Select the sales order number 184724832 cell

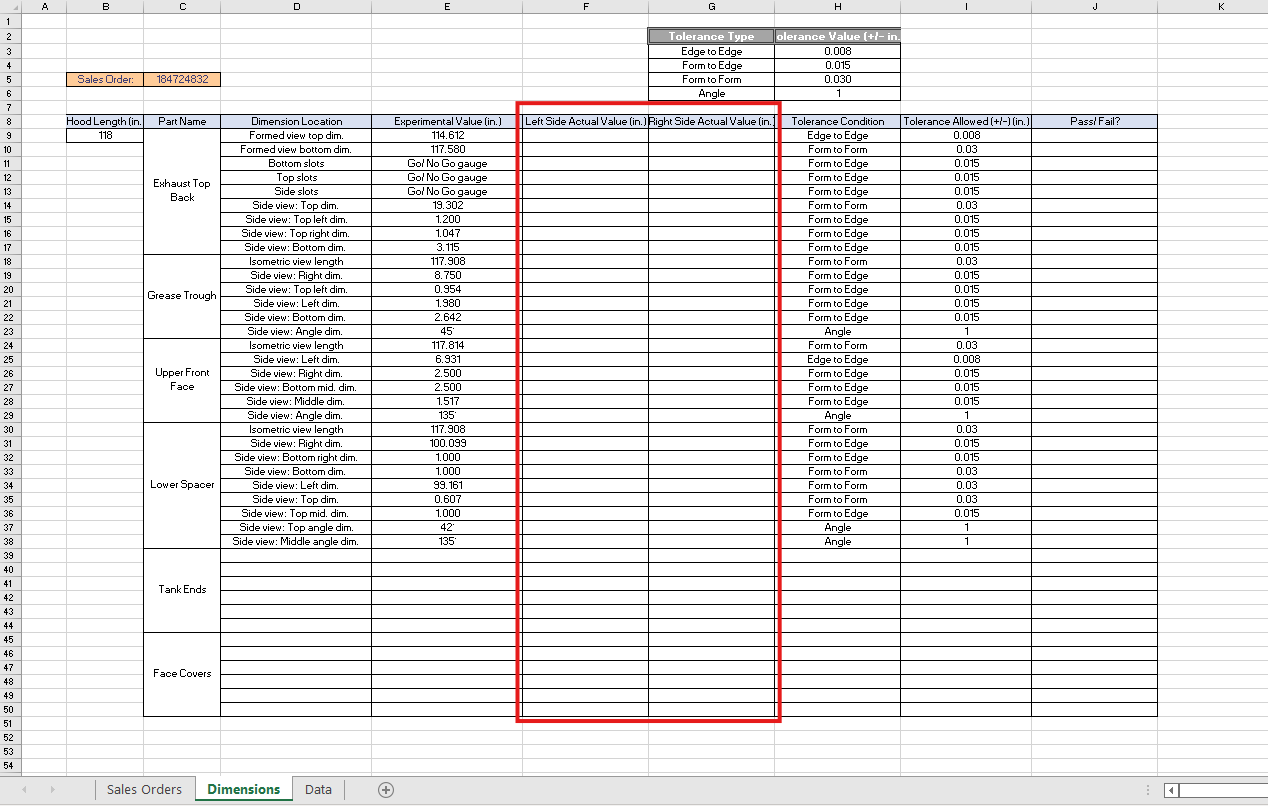(182, 79)
